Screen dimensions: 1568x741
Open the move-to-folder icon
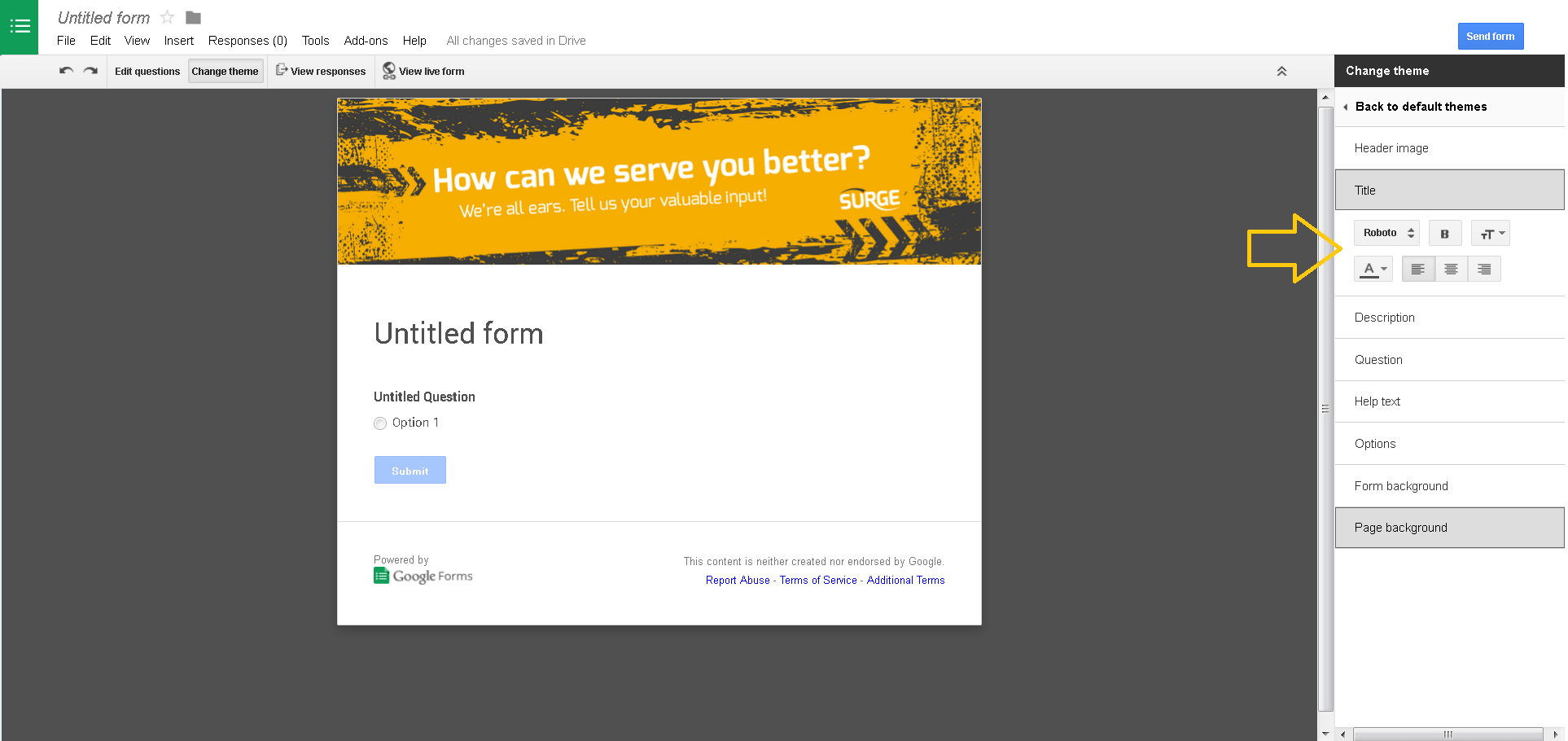click(193, 17)
